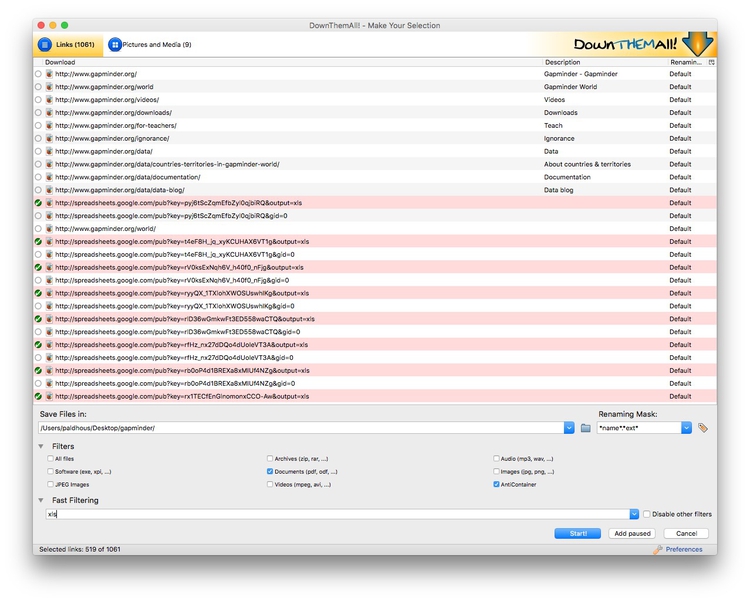Check the Audio (mp3, wav) filter
Viewport: 750px width, 602px height.
496,459
